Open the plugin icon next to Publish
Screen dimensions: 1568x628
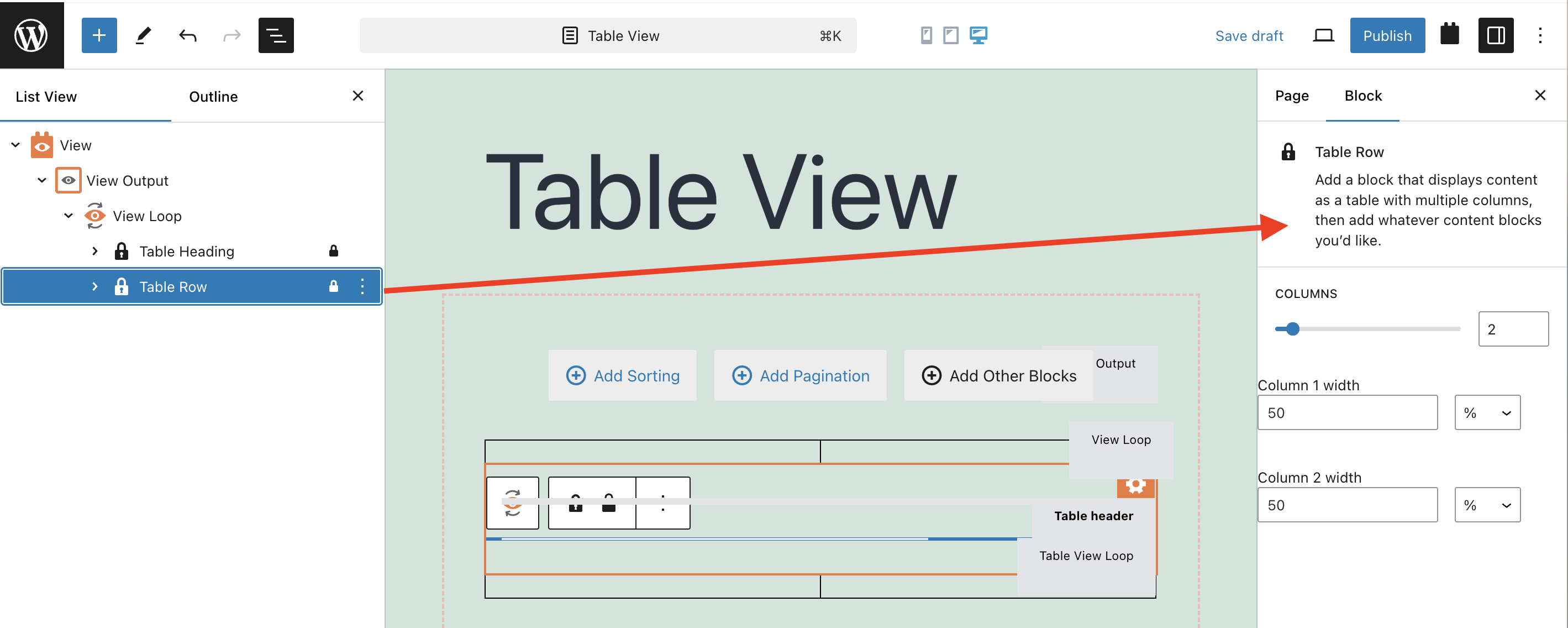pyautogui.click(x=1449, y=35)
